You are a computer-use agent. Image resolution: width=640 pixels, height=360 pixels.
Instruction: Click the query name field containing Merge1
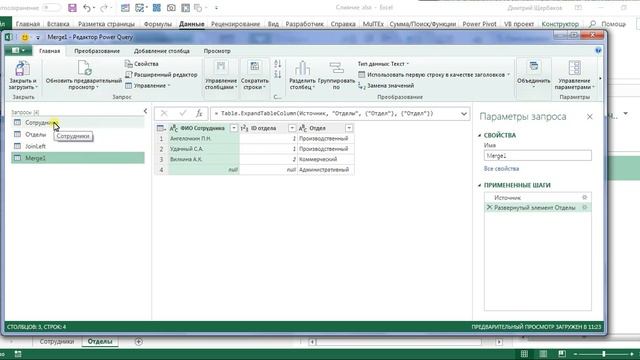538,156
